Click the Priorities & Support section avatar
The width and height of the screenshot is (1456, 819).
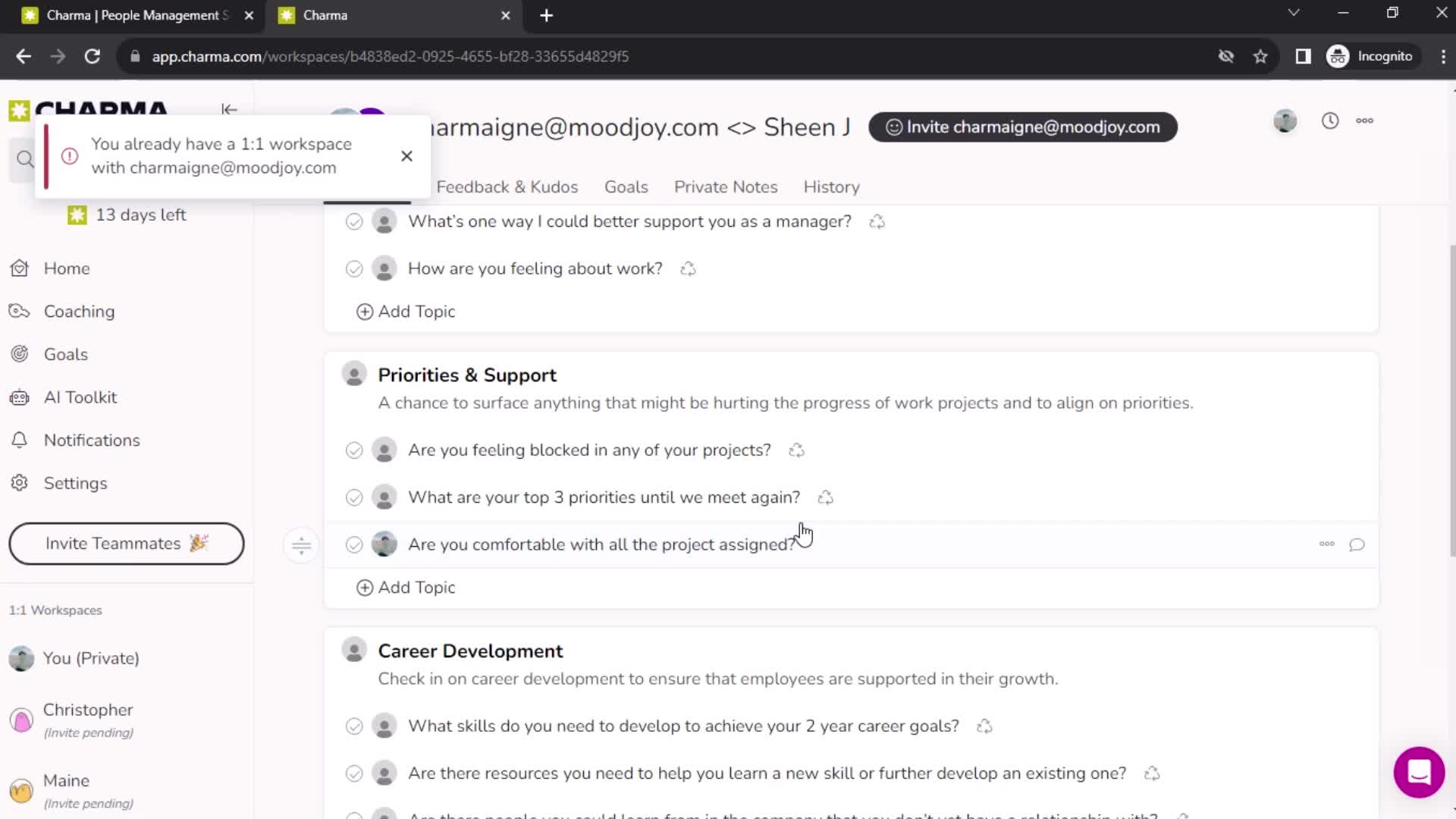click(354, 374)
